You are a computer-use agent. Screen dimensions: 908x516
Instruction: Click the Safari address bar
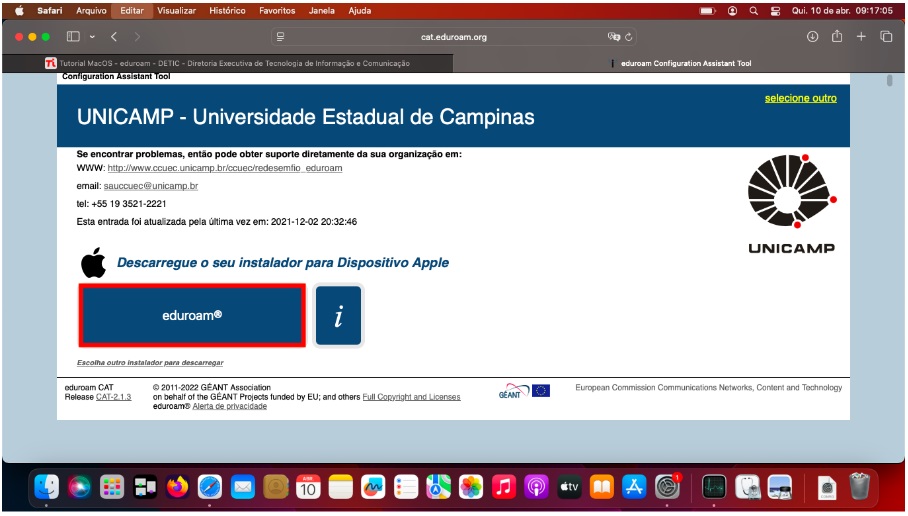click(454, 37)
